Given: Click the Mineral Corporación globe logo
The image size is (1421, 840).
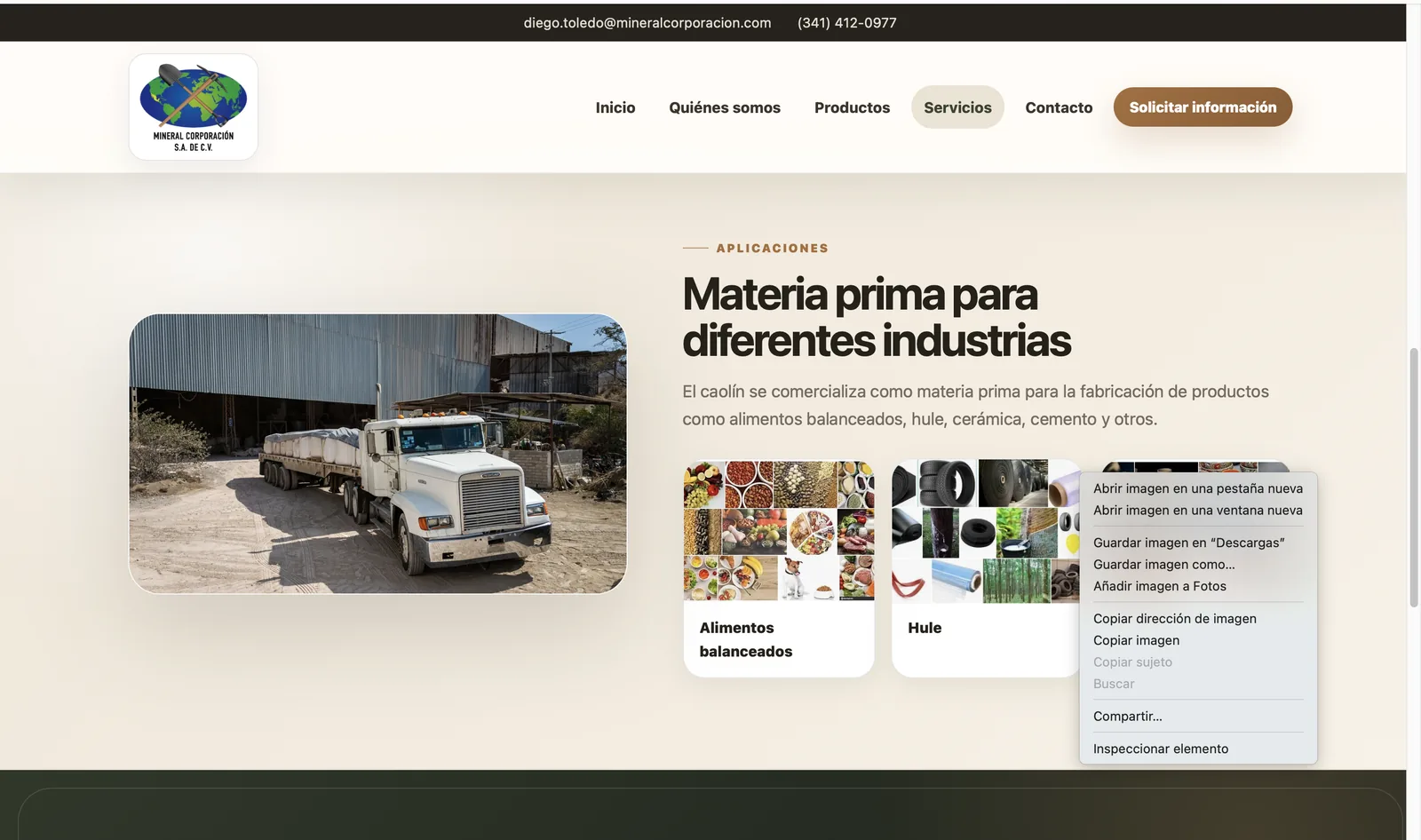Looking at the screenshot, I should [193, 107].
